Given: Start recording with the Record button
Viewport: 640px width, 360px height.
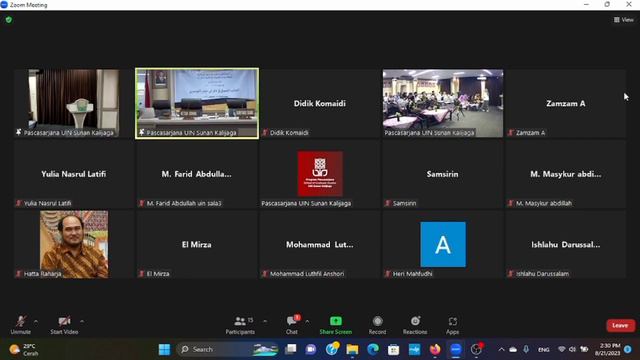Looking at the screenshot, I should coord(378,325).
